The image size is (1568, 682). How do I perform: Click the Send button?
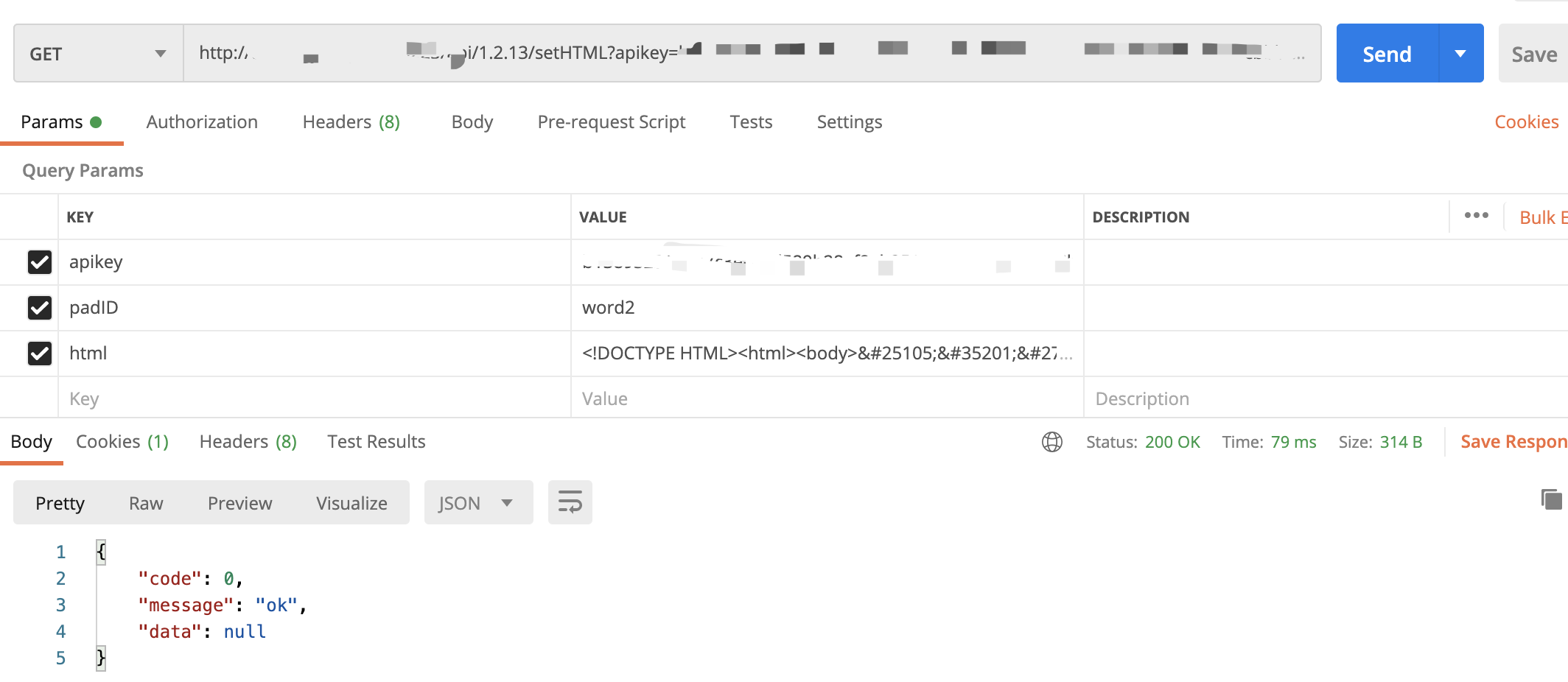[x=1386, y=53]
